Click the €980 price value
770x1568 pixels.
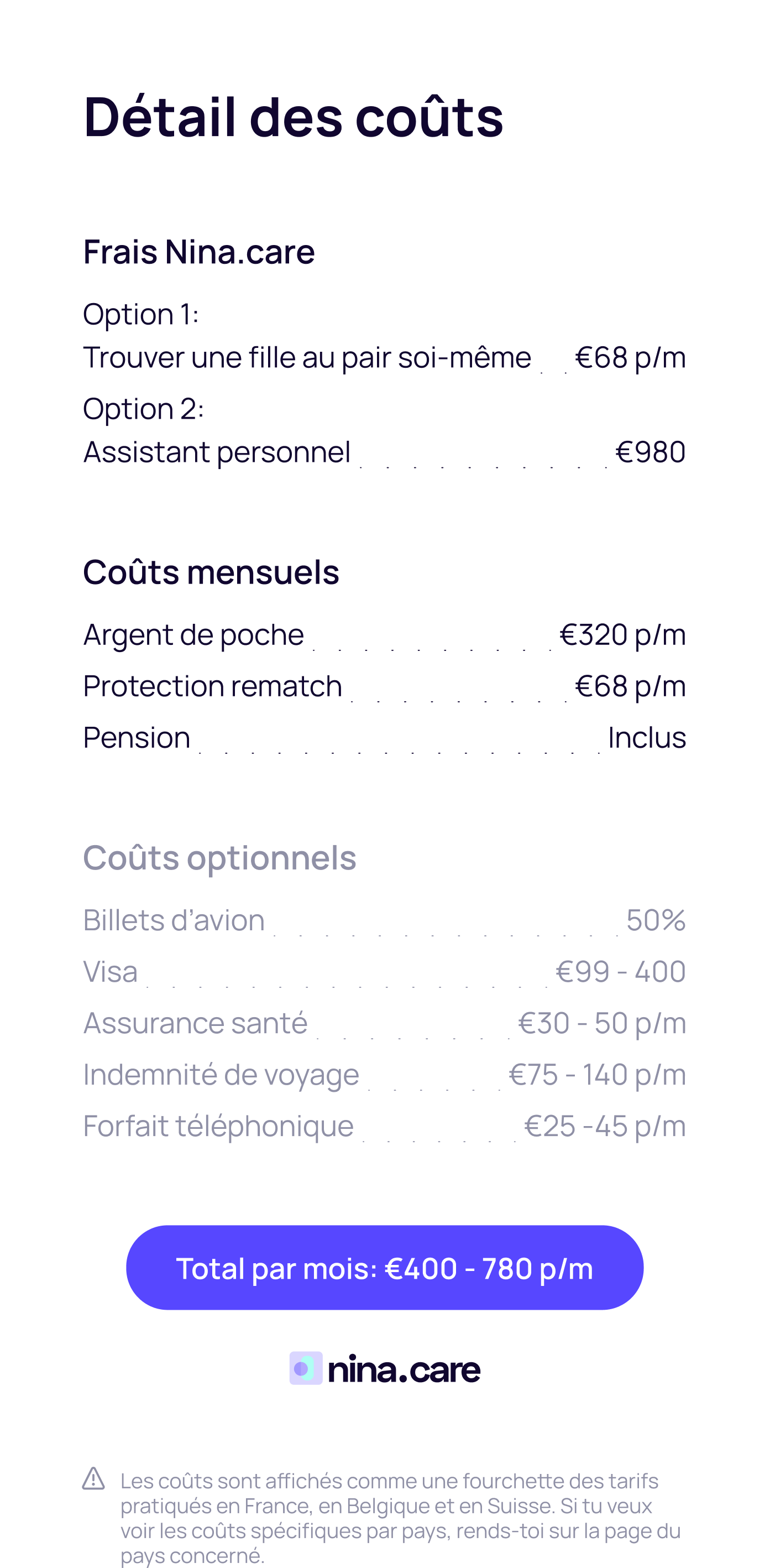tap(650, 452)
